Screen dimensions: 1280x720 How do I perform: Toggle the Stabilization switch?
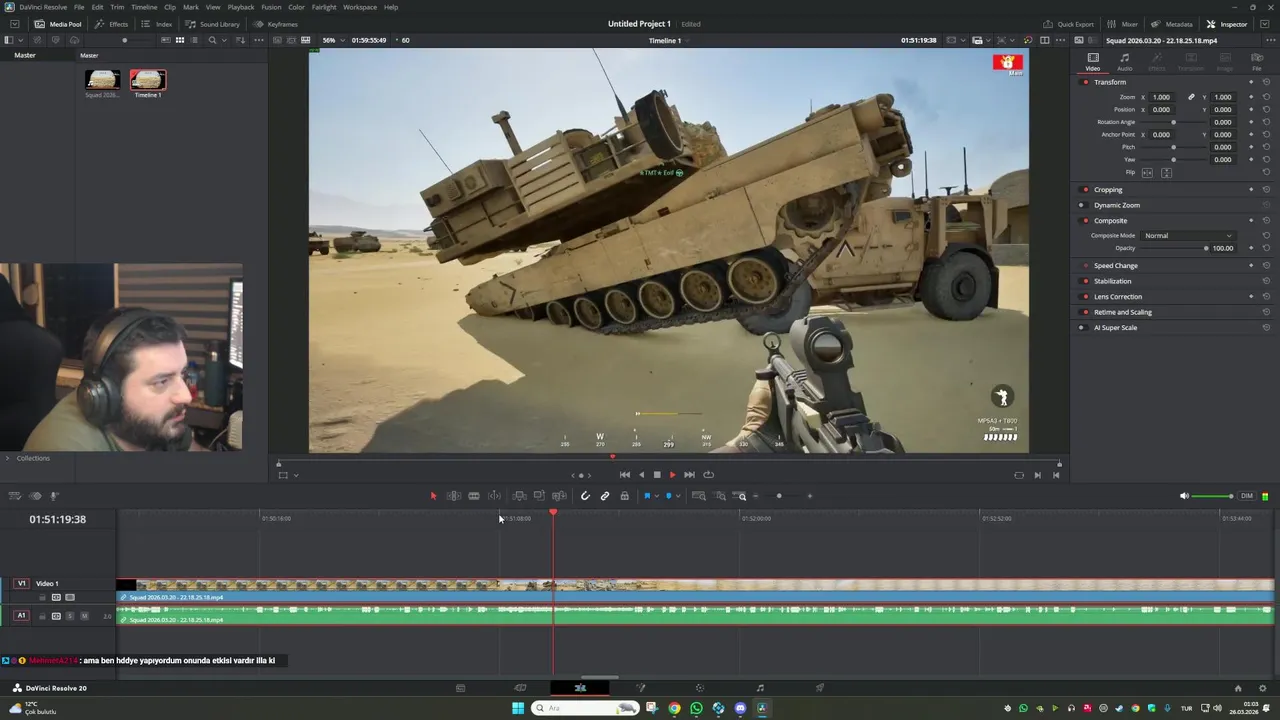[1085, 281]
